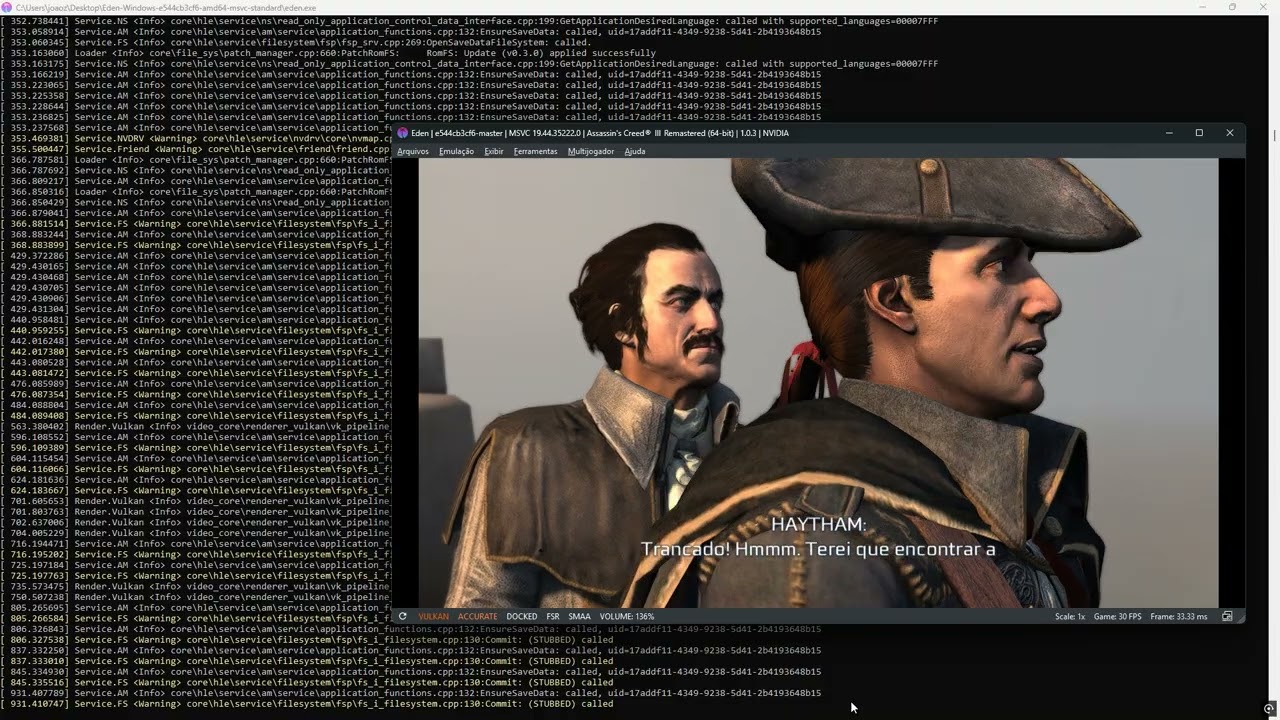Screen dimensions: 1280x720
Task: Click console log line starting 355.500447 Service.Friend
Action: click(196, 149)
